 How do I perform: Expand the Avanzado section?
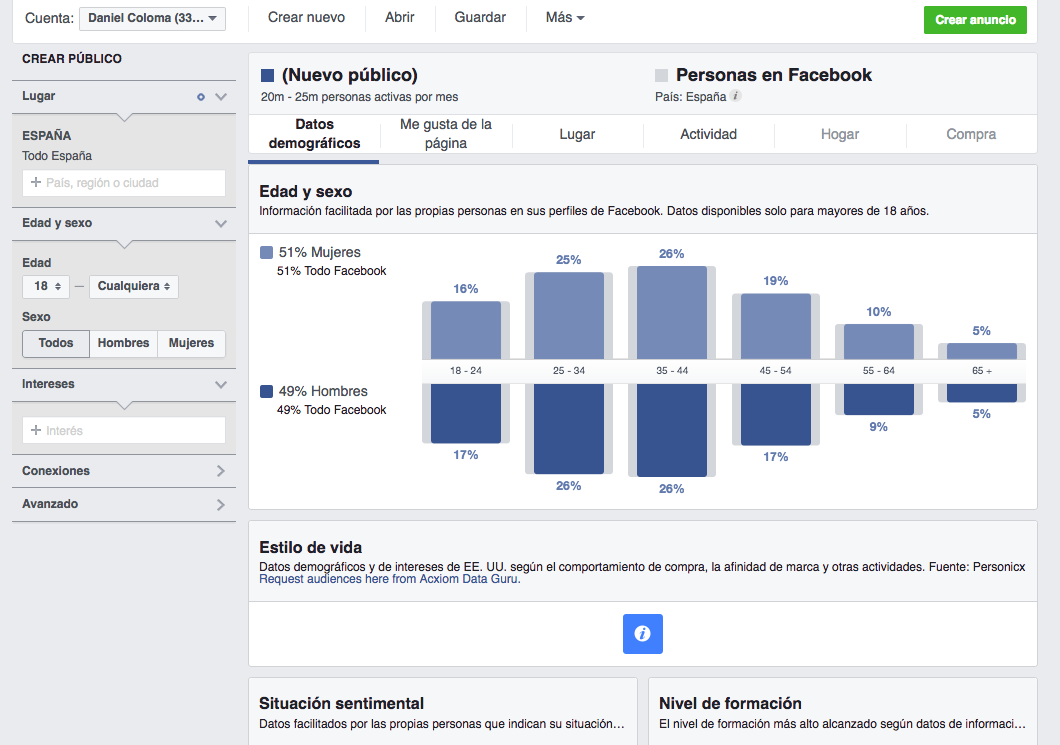[124, 504]
